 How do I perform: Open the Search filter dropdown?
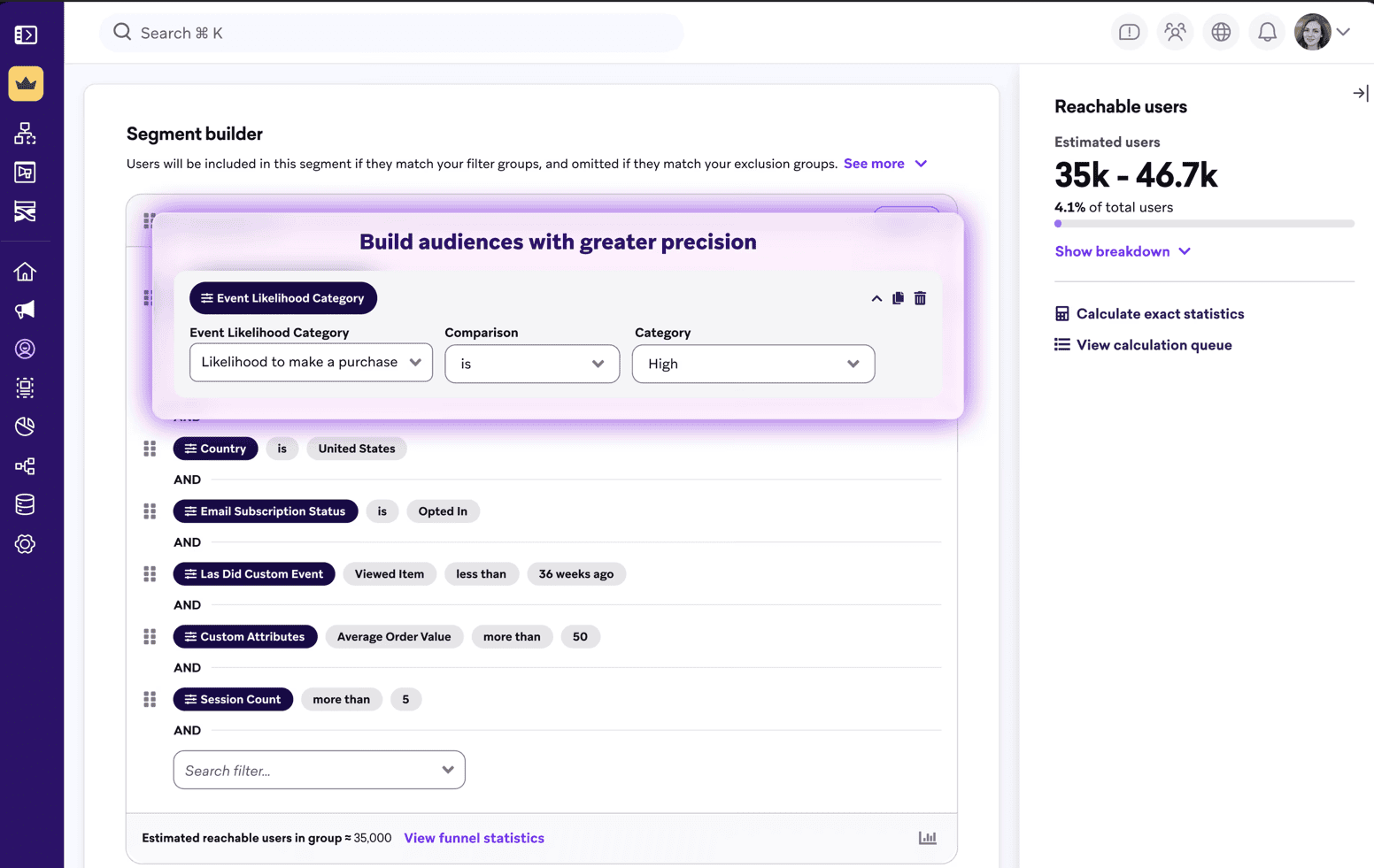coord(319,770)
